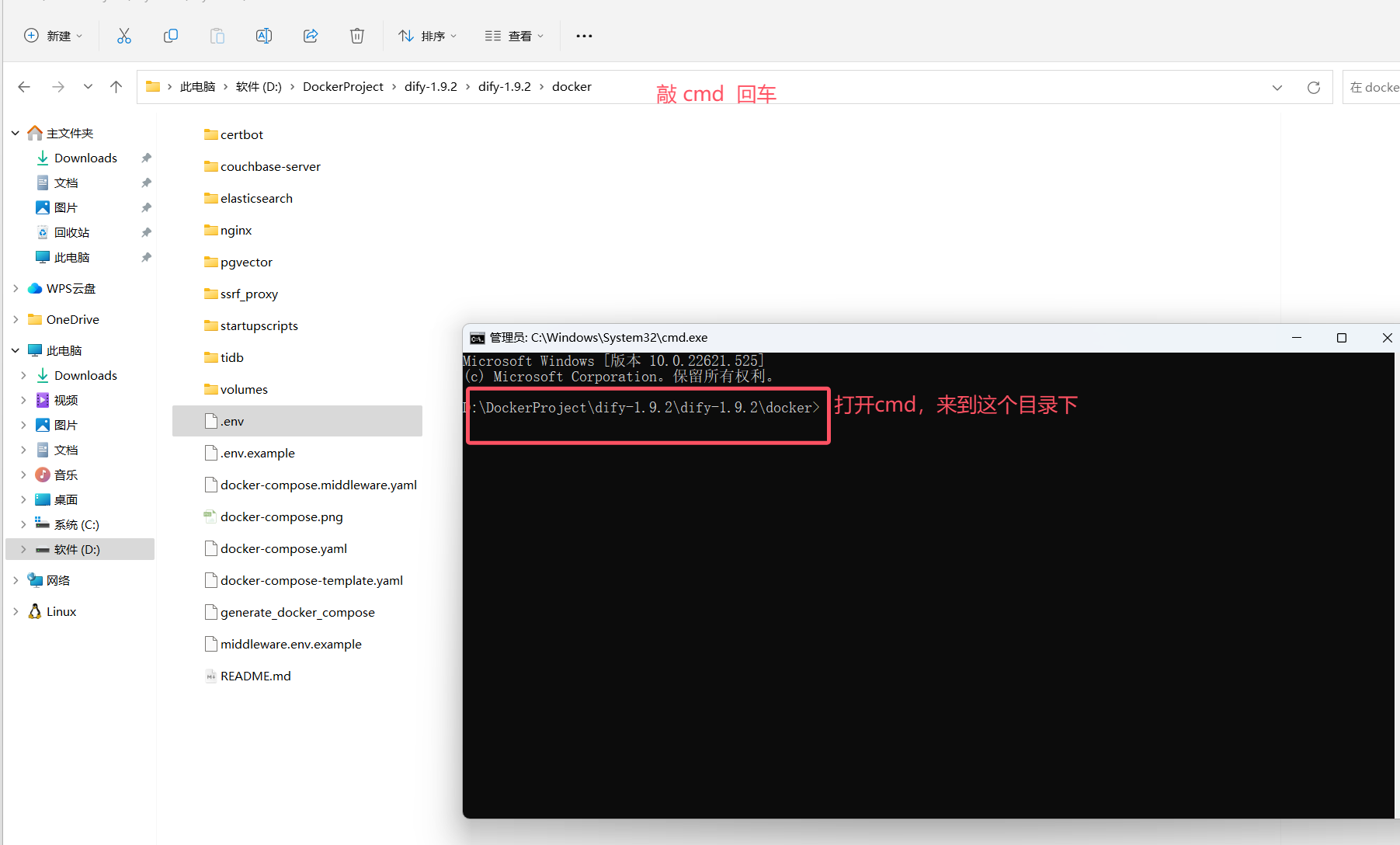1400x845 pixels.
Task: Click the nginx folder icon
Action: (210, 230)
